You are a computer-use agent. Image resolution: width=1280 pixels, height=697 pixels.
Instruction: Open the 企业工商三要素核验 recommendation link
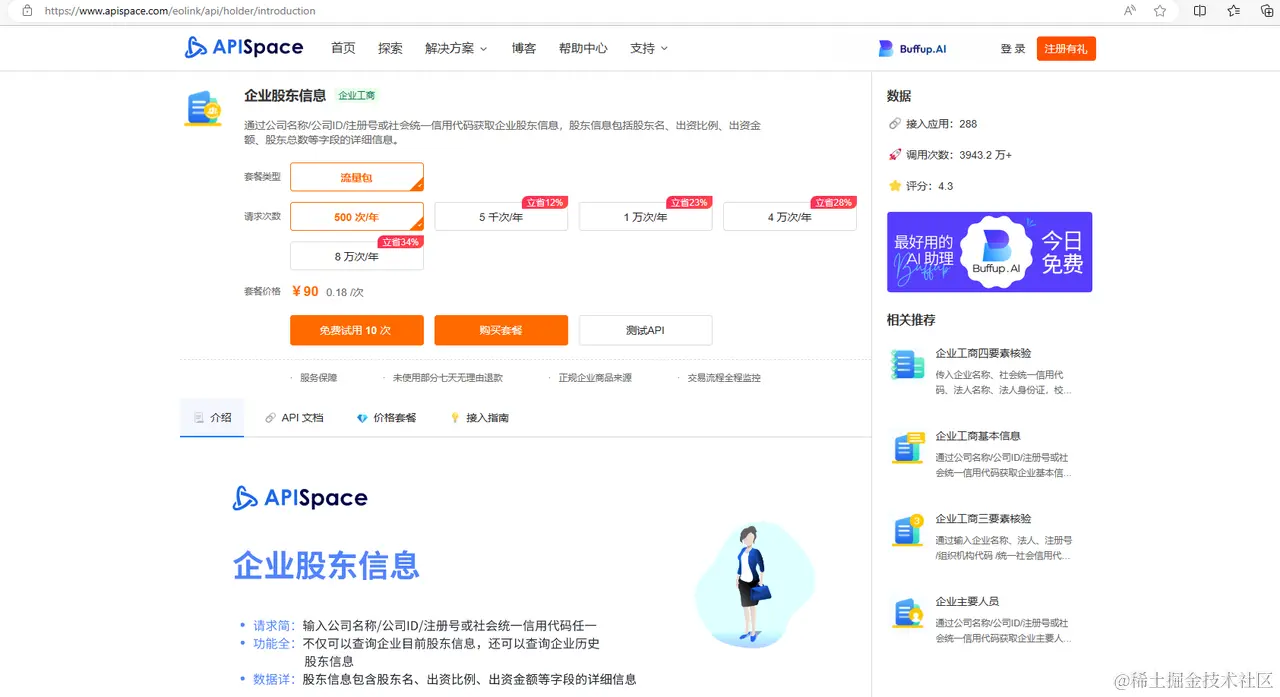[983, 519]
